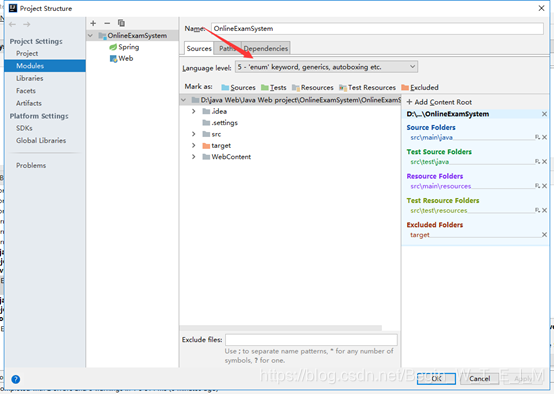Click src\test\resources folder path
554x394 pixels.
point(439,211)
